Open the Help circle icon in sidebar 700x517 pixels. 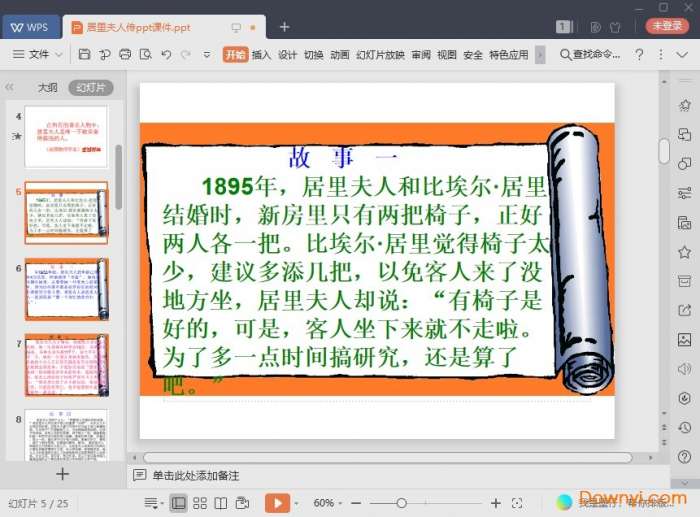tap(684, 456)
